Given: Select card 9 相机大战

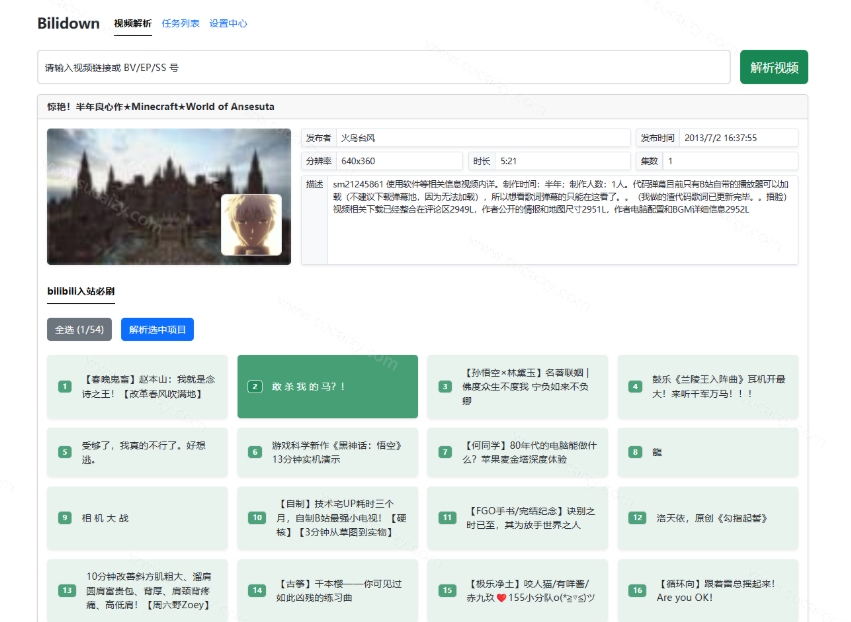Looking at the screenshot, I should [x=137, y=518].
